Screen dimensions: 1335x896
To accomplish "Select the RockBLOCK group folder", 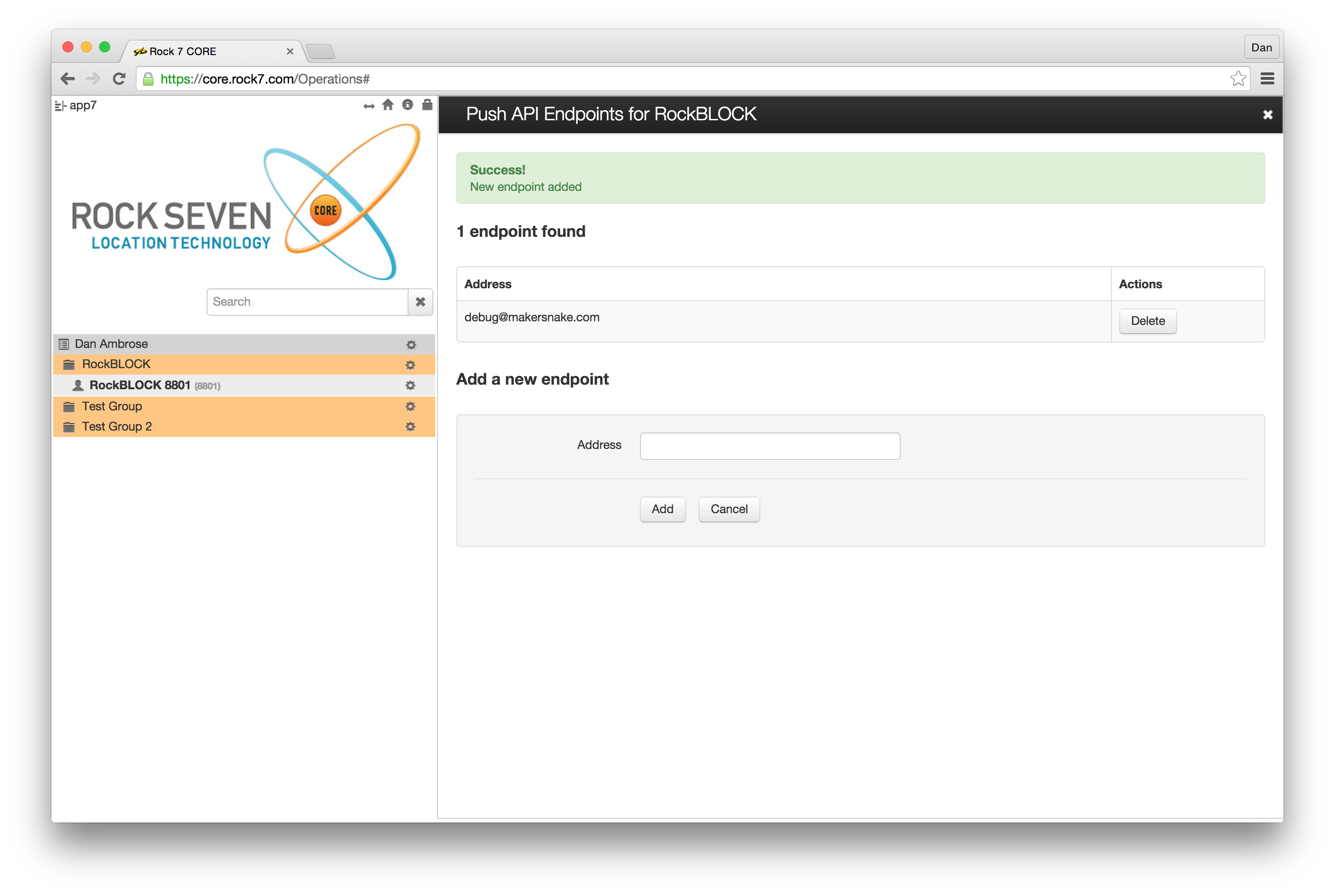I will pyautogui.click(x=244, y=364).
